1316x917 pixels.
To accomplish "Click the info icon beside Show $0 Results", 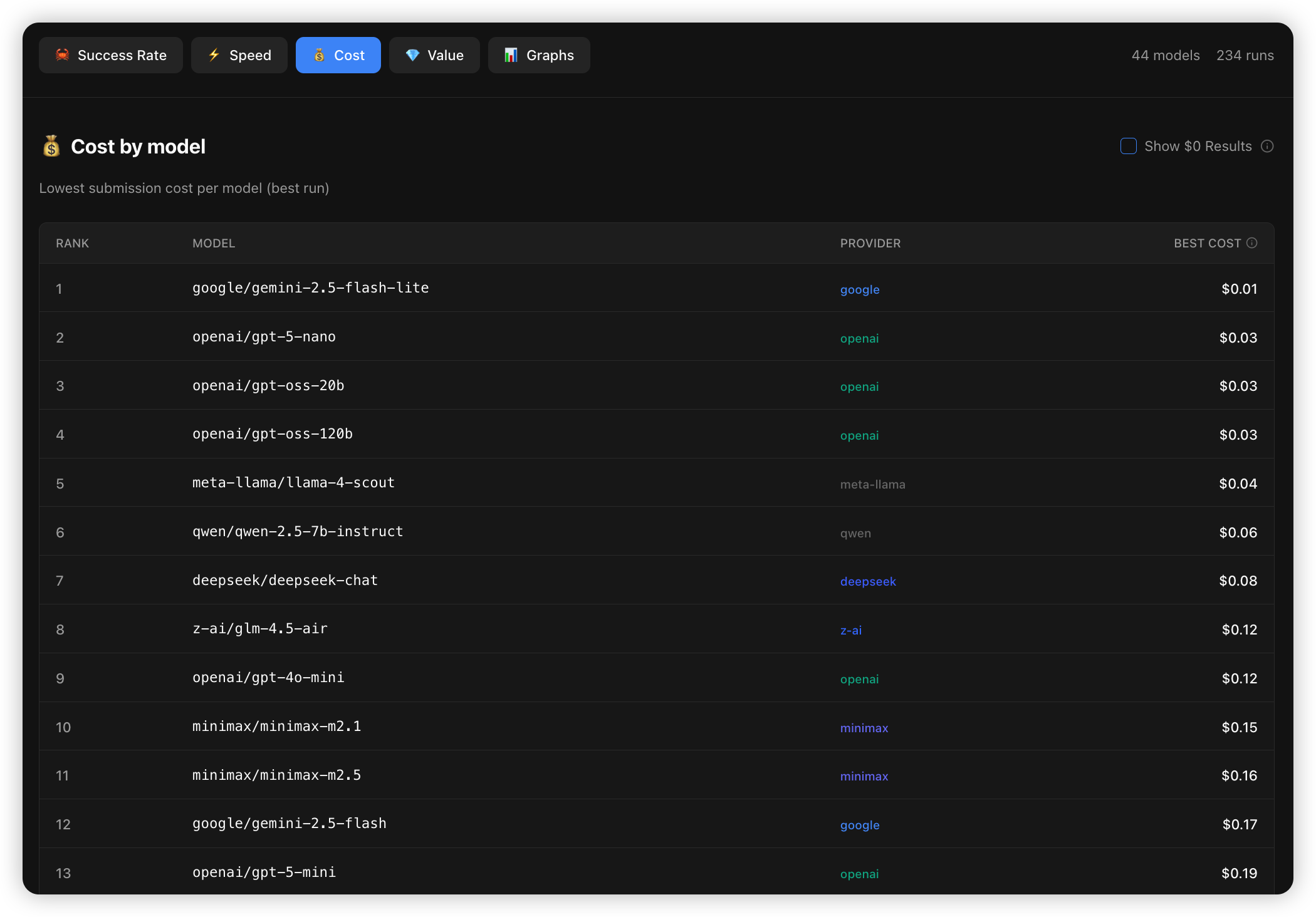I will click(1267, 147).
